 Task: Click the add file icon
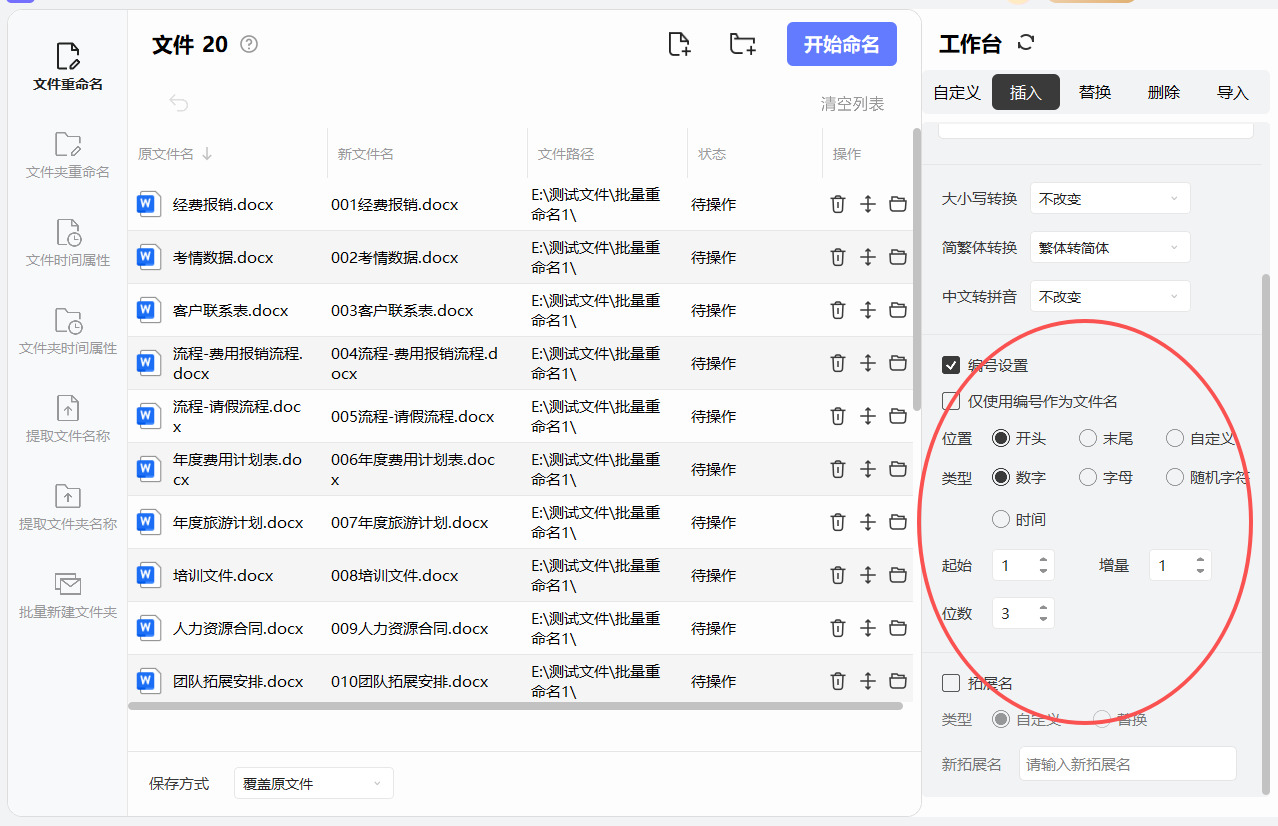point(679,44)
